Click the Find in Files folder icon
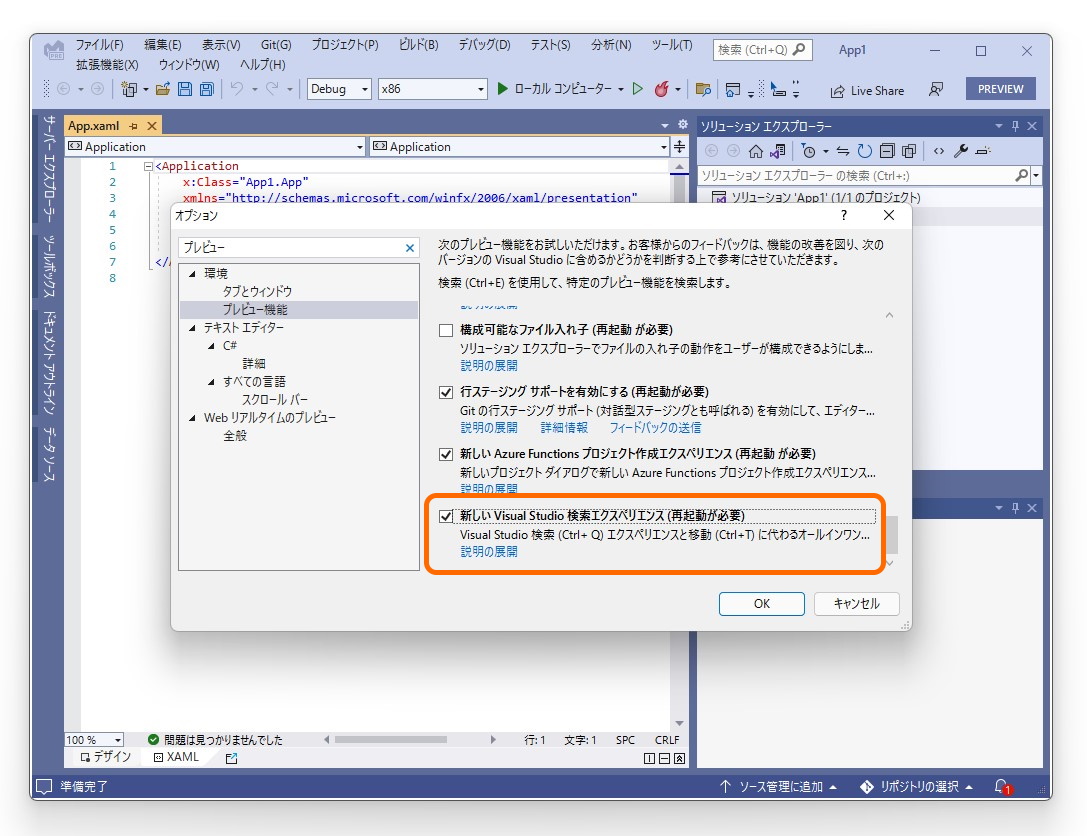1087x836 pixels. 703,89
